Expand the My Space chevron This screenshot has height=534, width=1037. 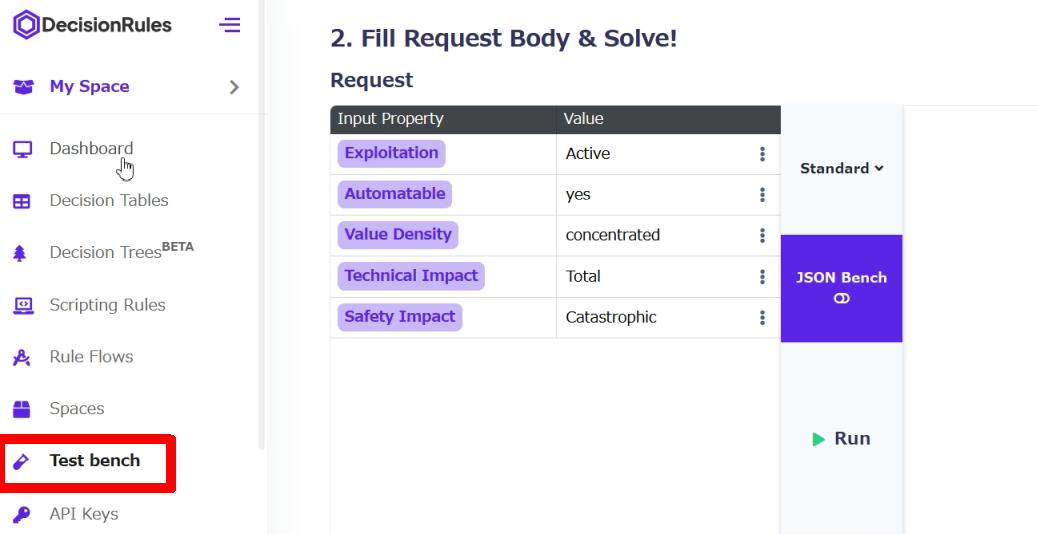[x=233, y=87]
